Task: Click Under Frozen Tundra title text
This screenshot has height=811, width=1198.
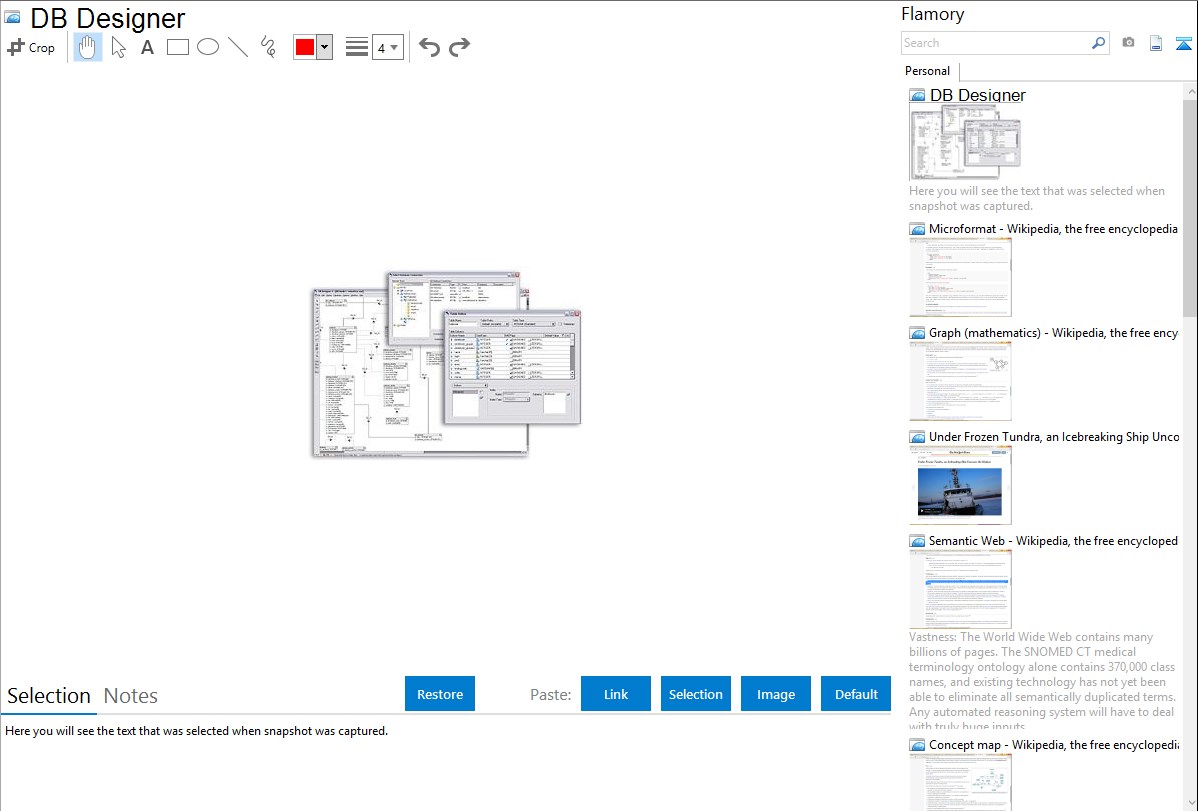Action: pos(1054,436)
